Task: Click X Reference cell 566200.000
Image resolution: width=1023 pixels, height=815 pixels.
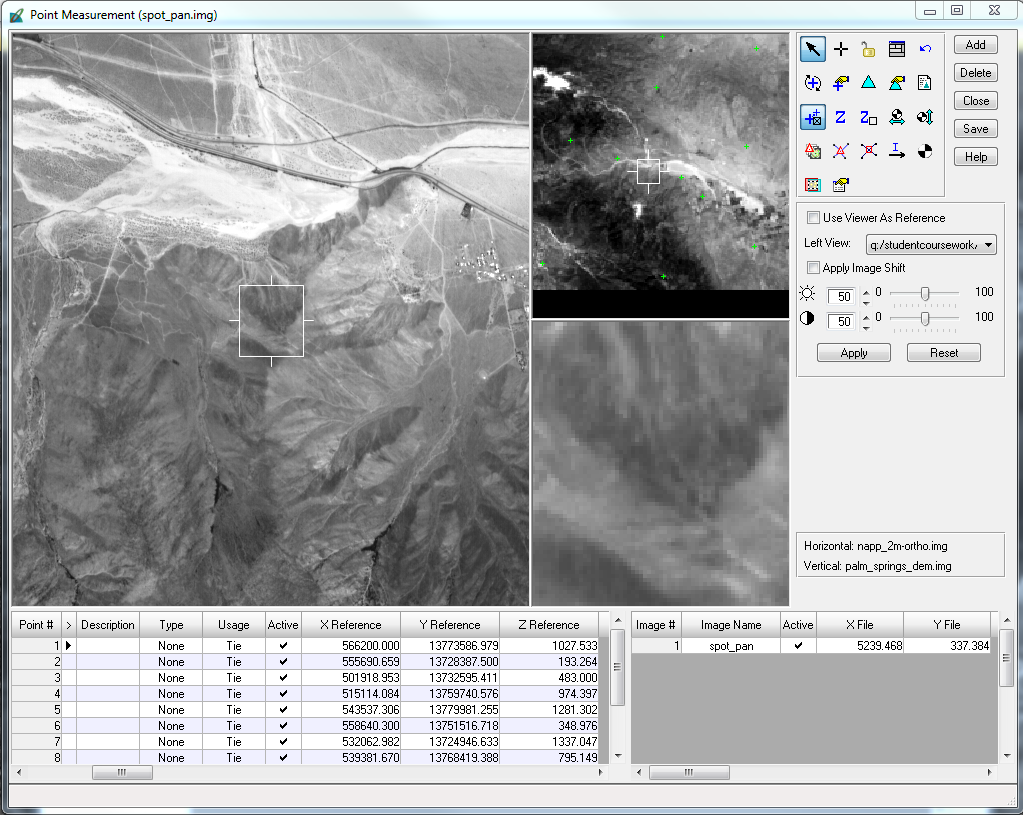Action: pyautogui.click(x=350, y=645)
